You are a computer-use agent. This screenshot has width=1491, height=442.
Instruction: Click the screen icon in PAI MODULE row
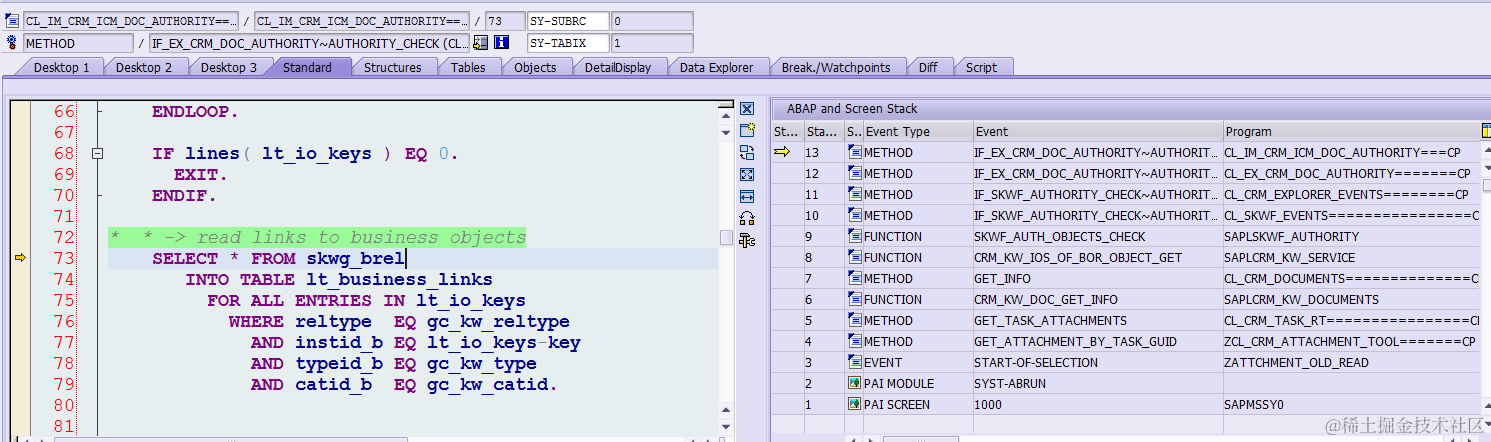[854, 384]
